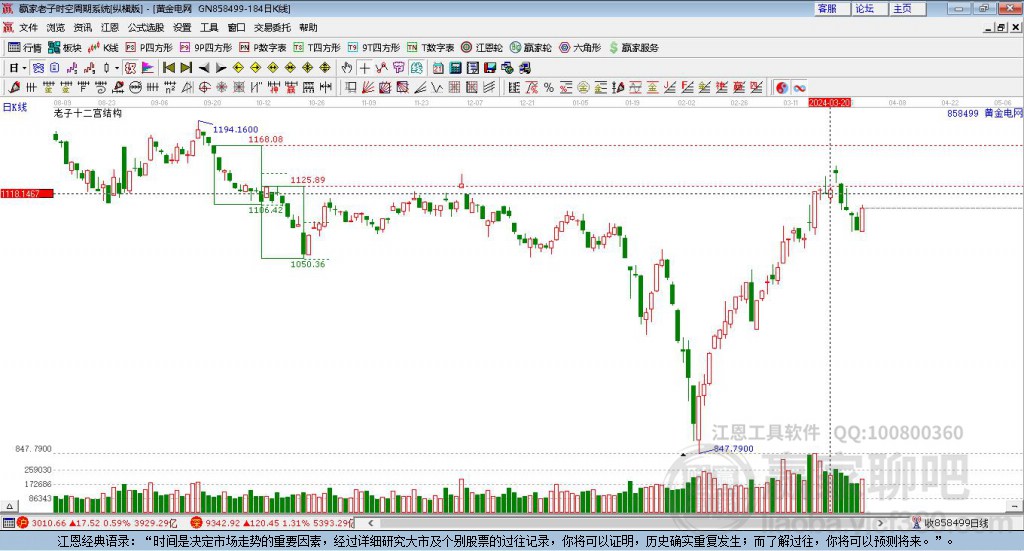Select the zigzag wave line tool
This screenshot has height=551, width=1024.
(437, 87)
